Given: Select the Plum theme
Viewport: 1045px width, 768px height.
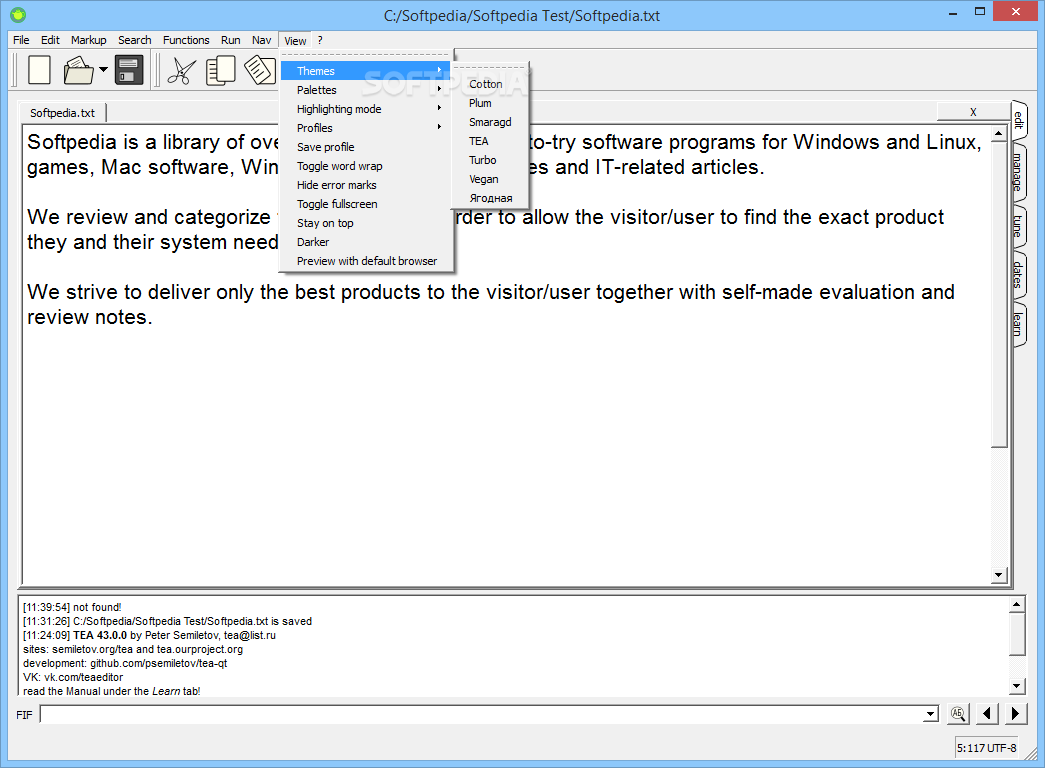Looking at the screenshot, I should pyautogui.click(x=491, y=103).
